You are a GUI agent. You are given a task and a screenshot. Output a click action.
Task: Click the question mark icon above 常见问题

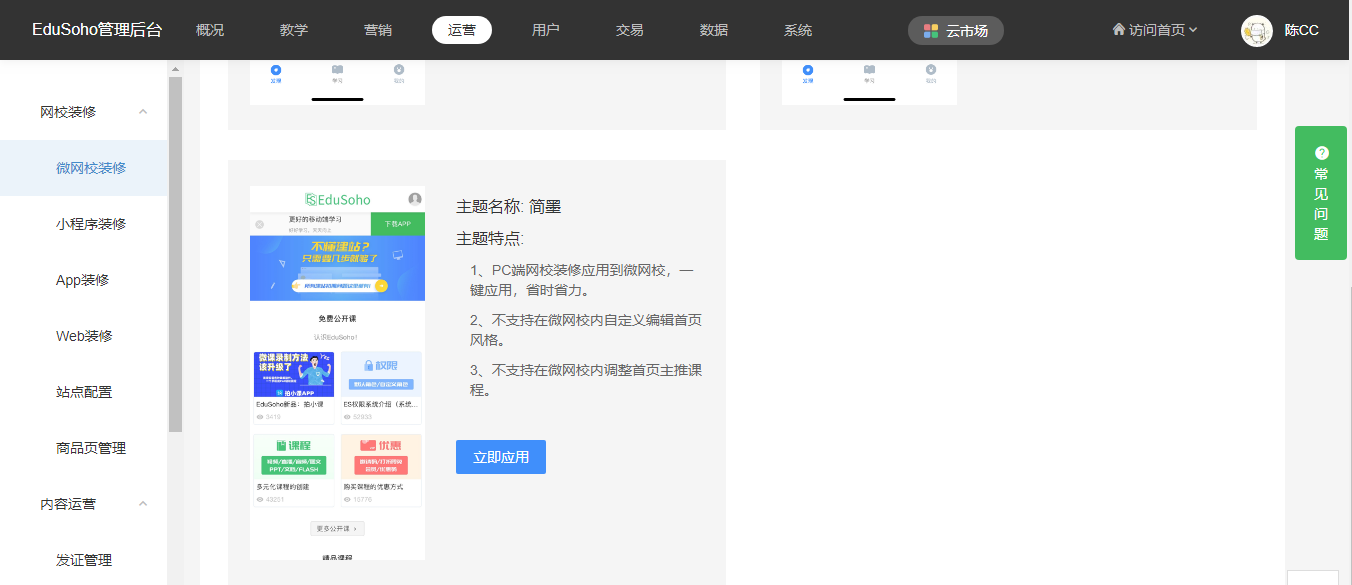point(1321,153)
